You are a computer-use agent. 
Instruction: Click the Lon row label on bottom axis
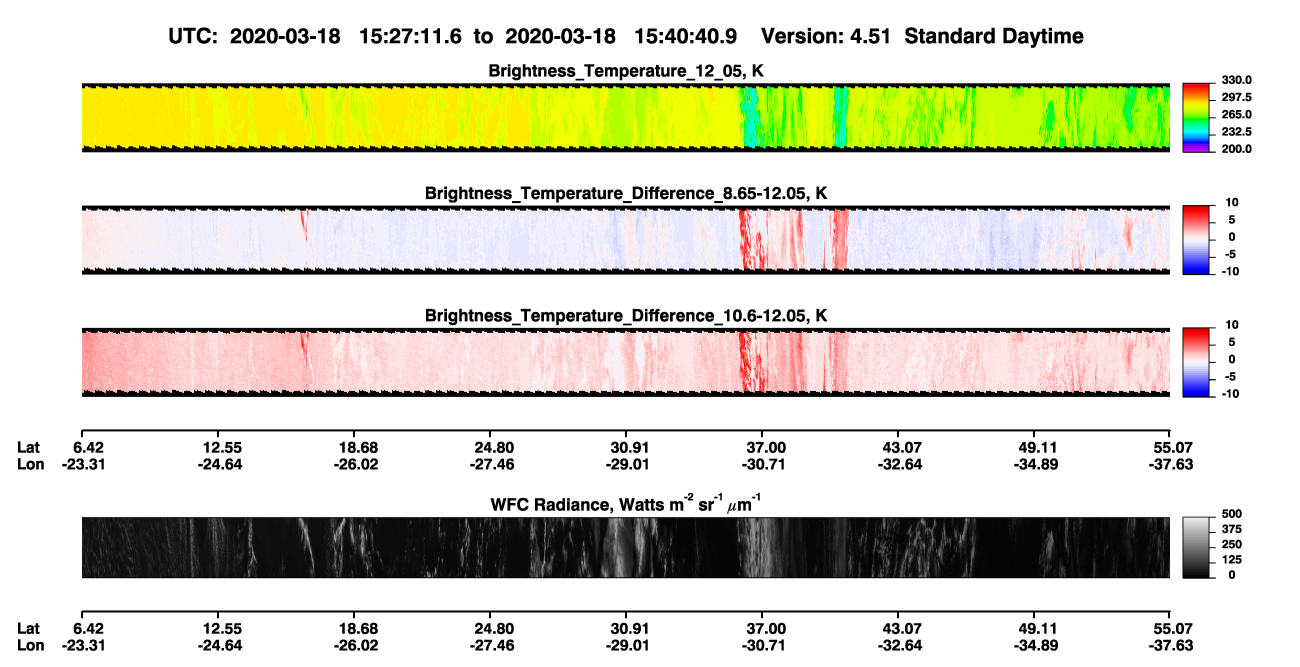[x=30, y=646]
